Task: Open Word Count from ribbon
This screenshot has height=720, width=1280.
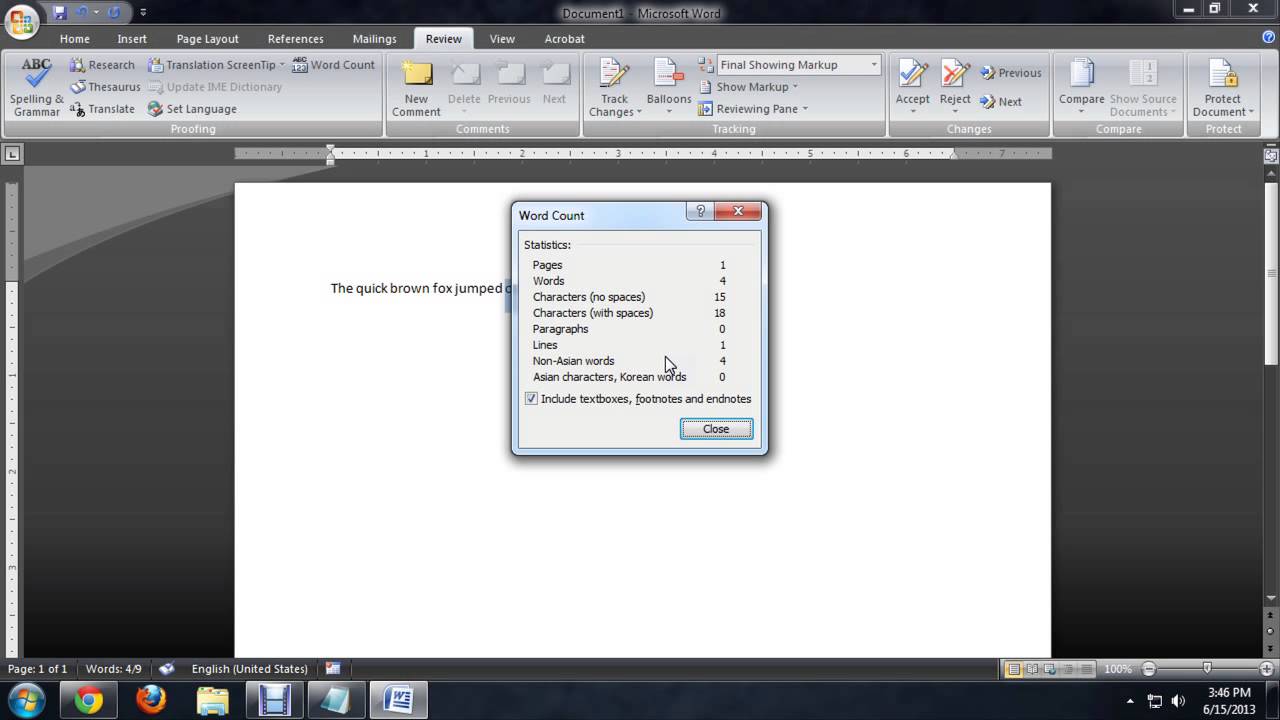Action: pyautogui.click(x=334, y=65)
